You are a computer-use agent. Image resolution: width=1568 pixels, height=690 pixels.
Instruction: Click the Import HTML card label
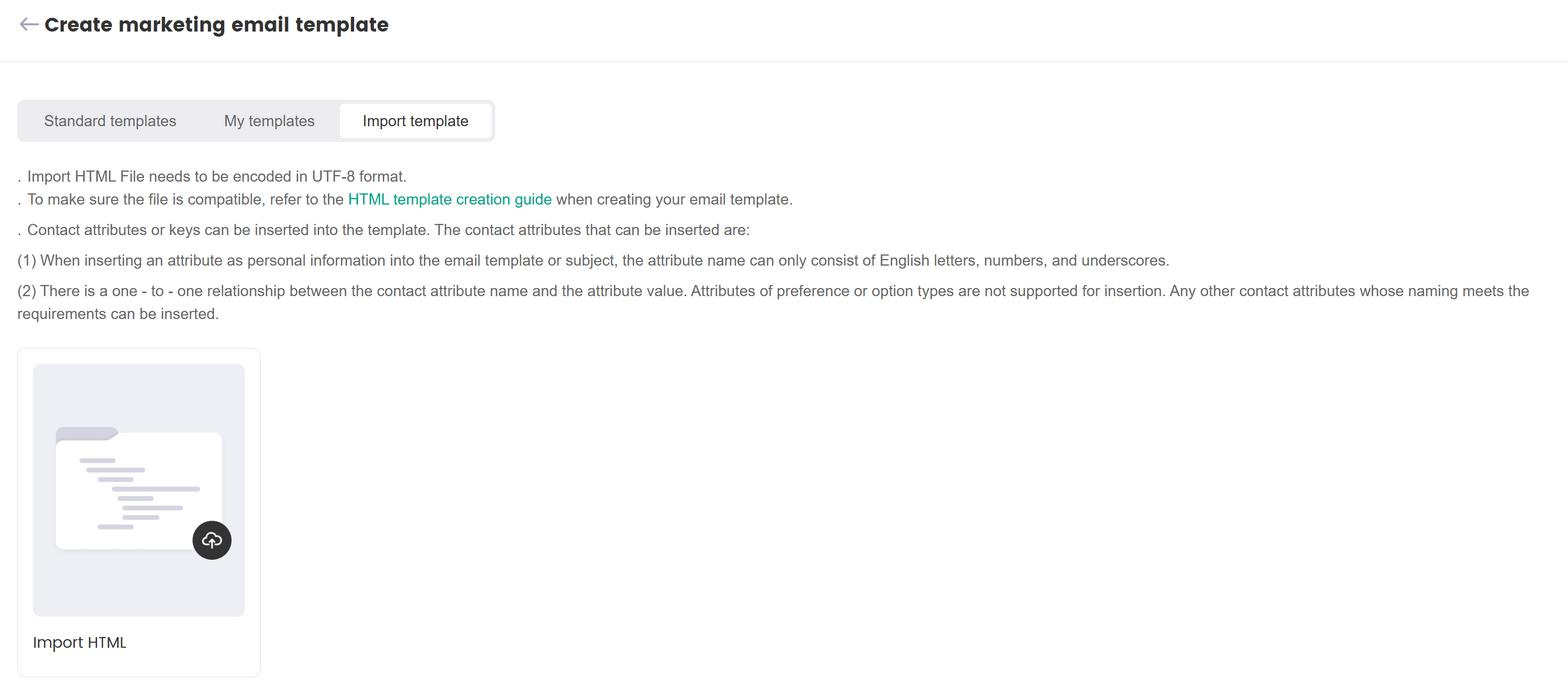(80, 643)
